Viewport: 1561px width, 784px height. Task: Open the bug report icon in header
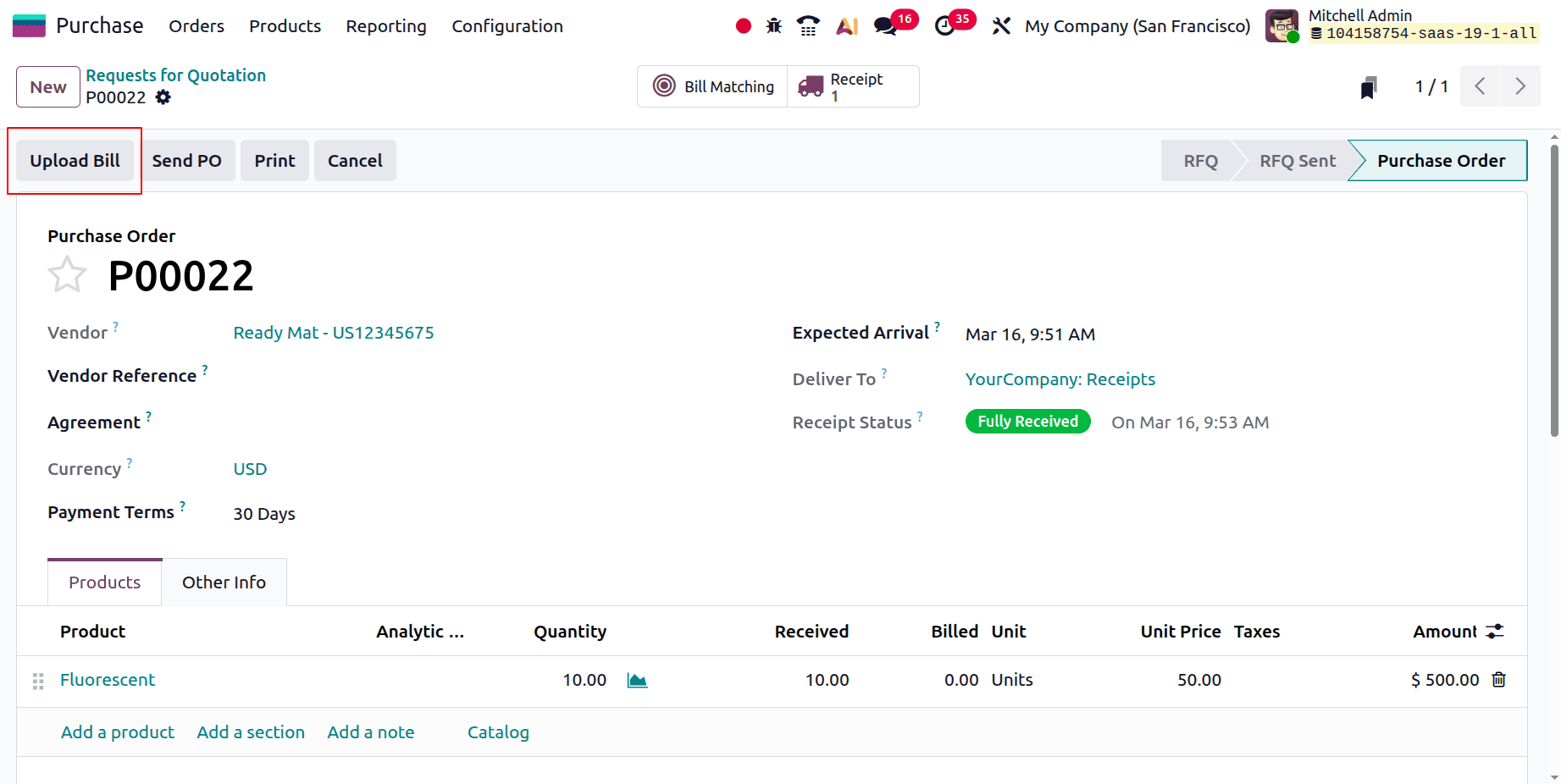tap(773, 25)
